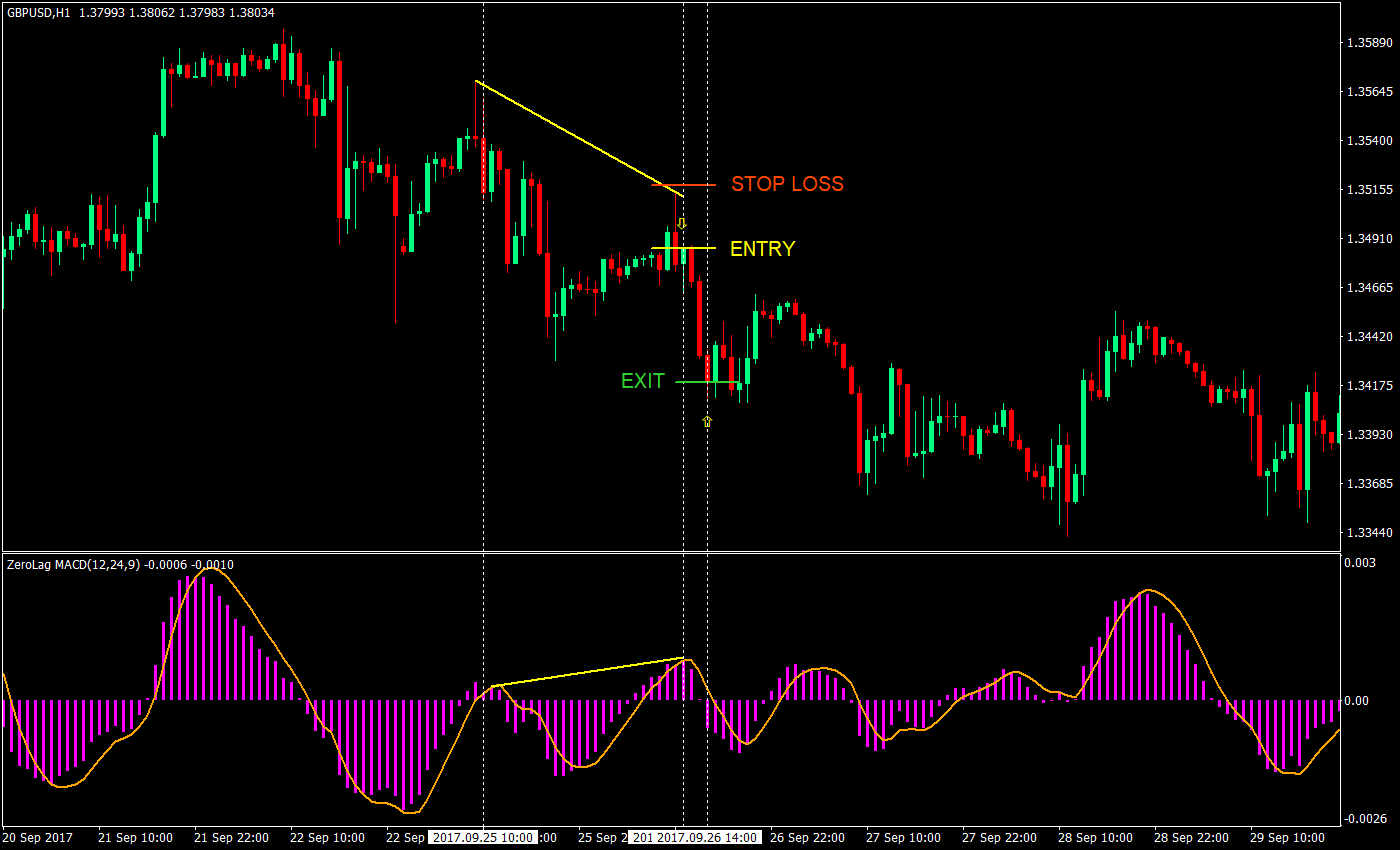This screenshot has width=1400, height=850.
Task: Select the highlighted 2017.09.26 14:00 timestamp
Action: [x=706, y=838]
